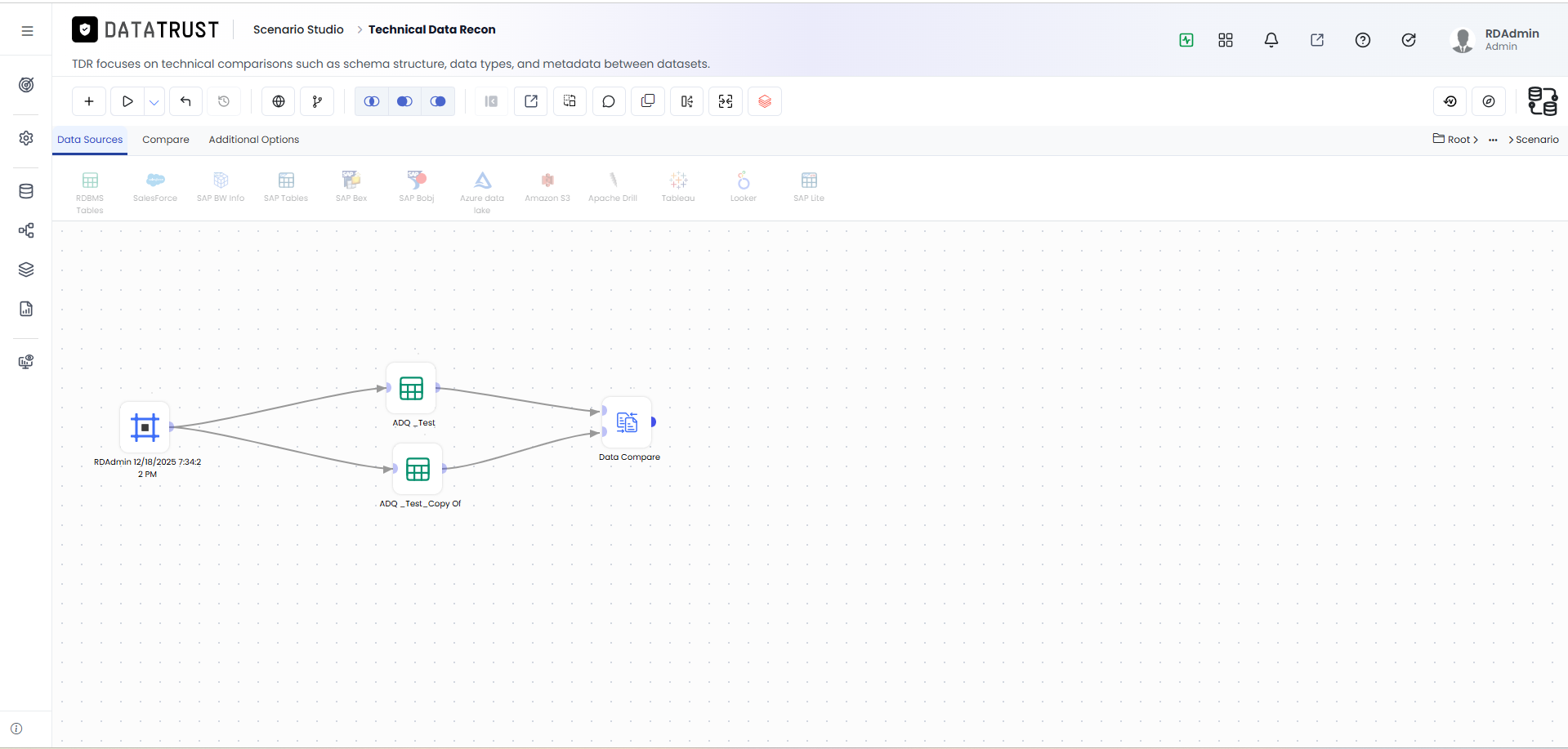
Task: Select SalesForce data source
Action: pos(155,187)
